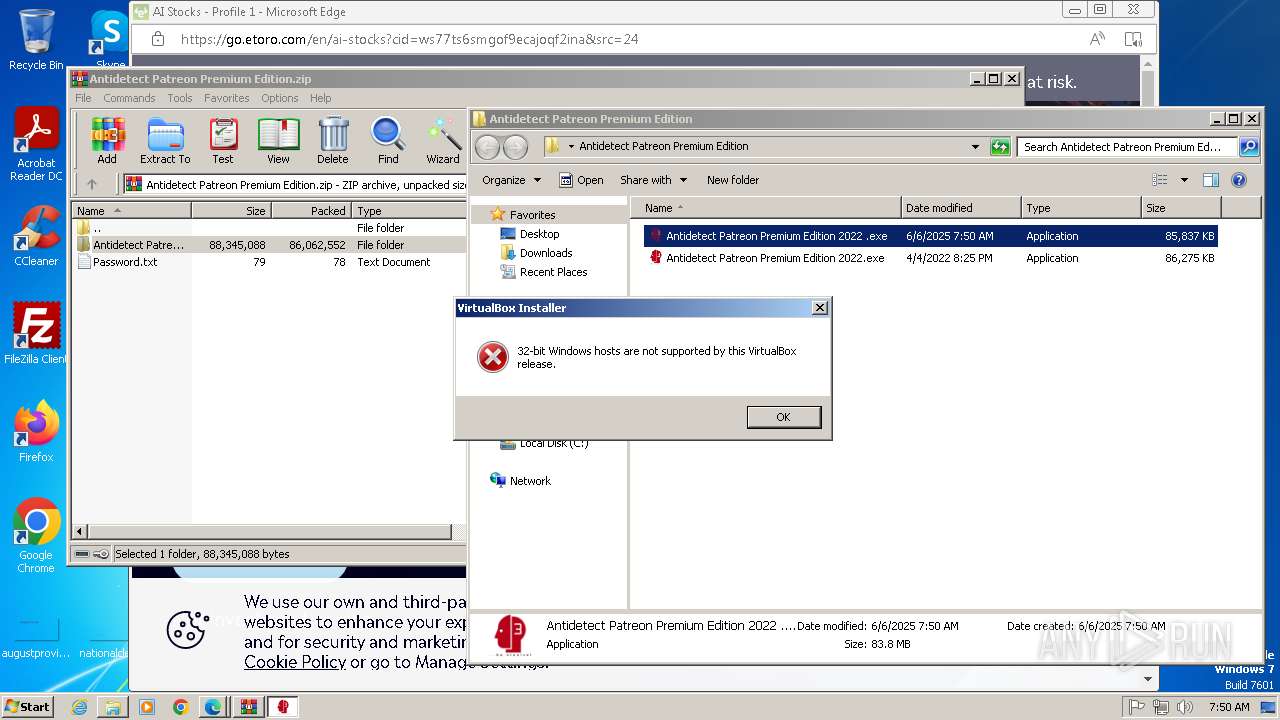Expand the Explorer address bar dropdown
The width and height of the screenshot is (1280, 720).
(975, 147)
